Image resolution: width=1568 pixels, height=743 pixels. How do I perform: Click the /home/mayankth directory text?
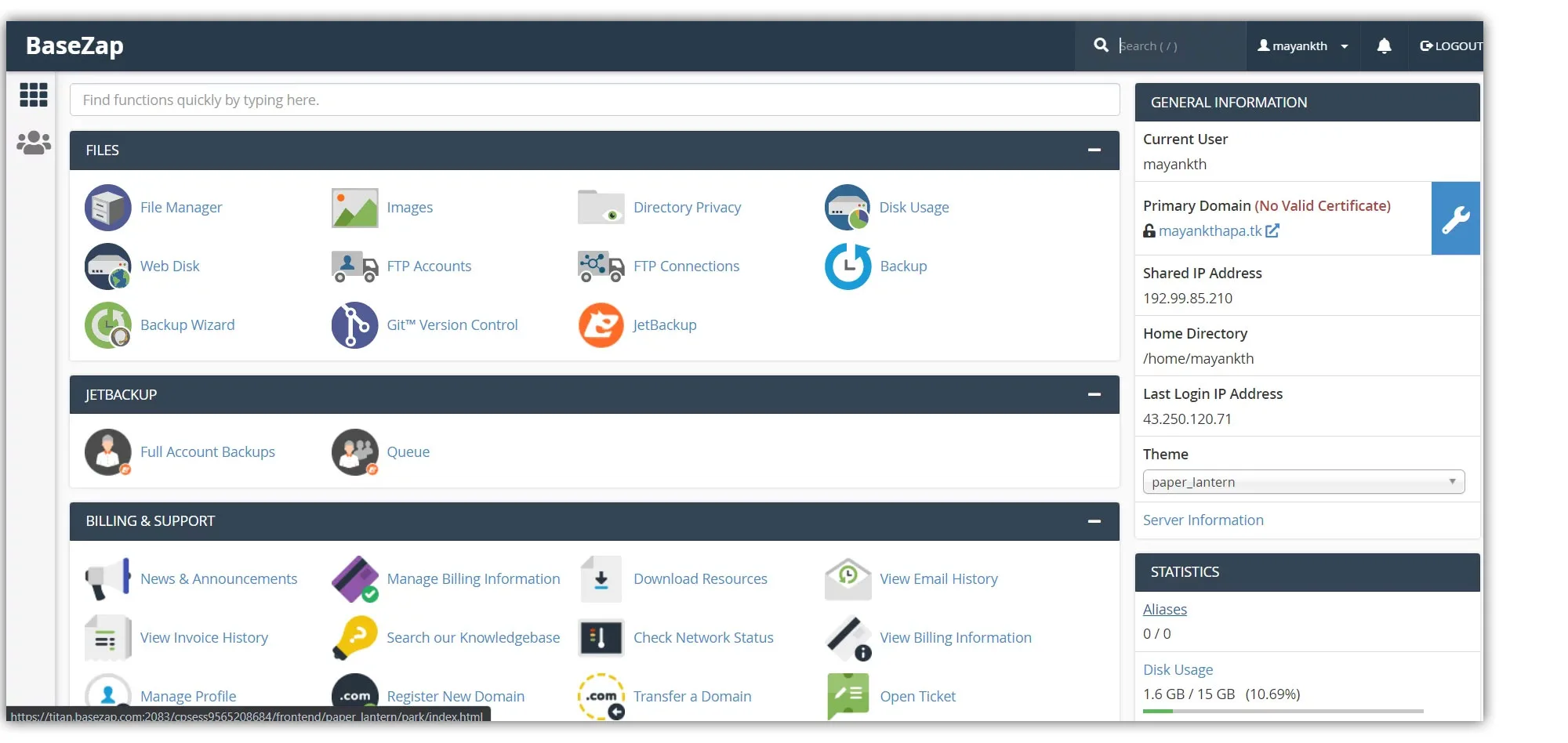pos(1198,359)
